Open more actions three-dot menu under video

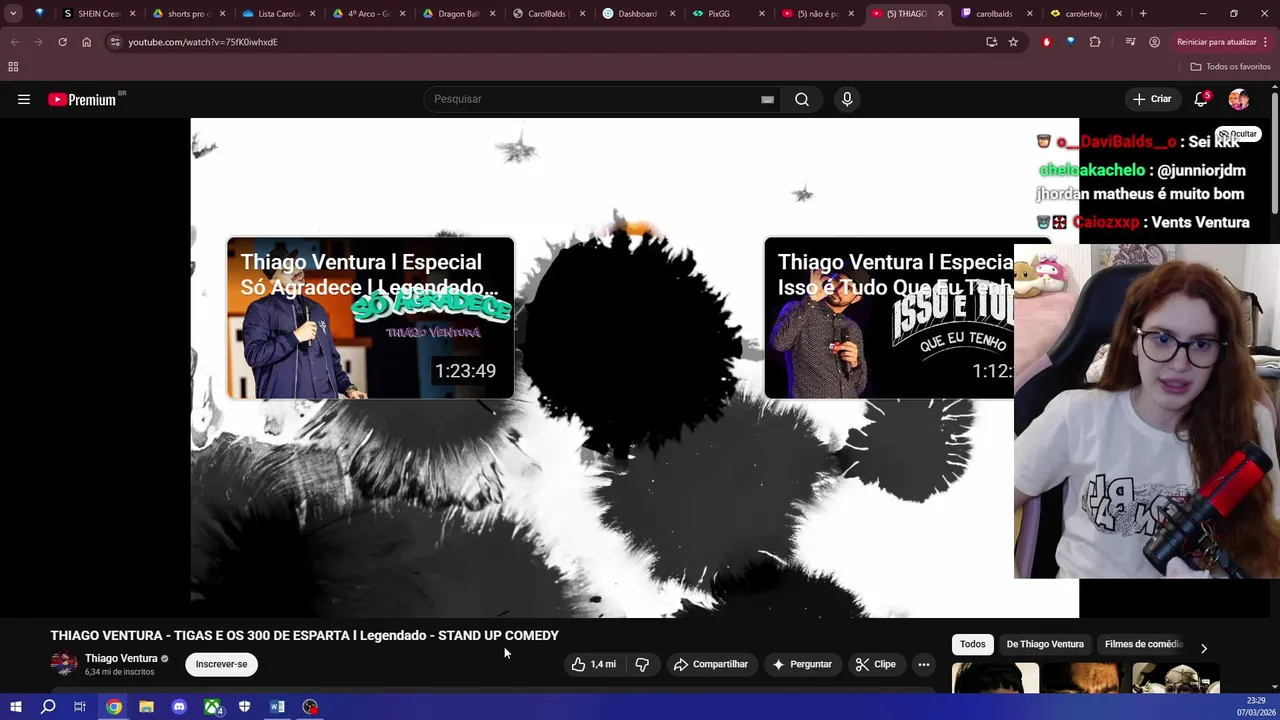[x=923, y=664]
